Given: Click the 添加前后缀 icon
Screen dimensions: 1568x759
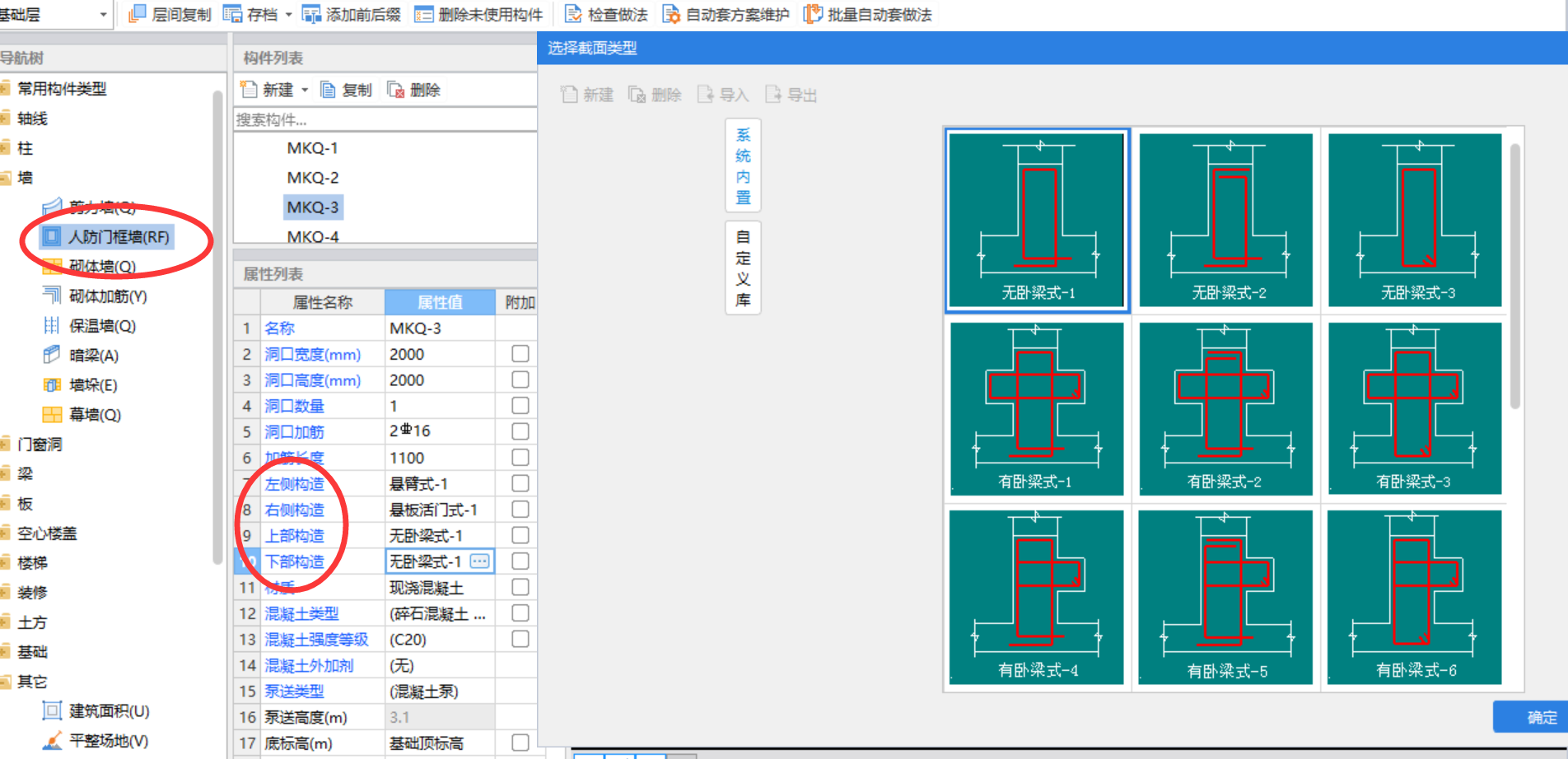Looking at the screenshot, I should tap(311, 14).
